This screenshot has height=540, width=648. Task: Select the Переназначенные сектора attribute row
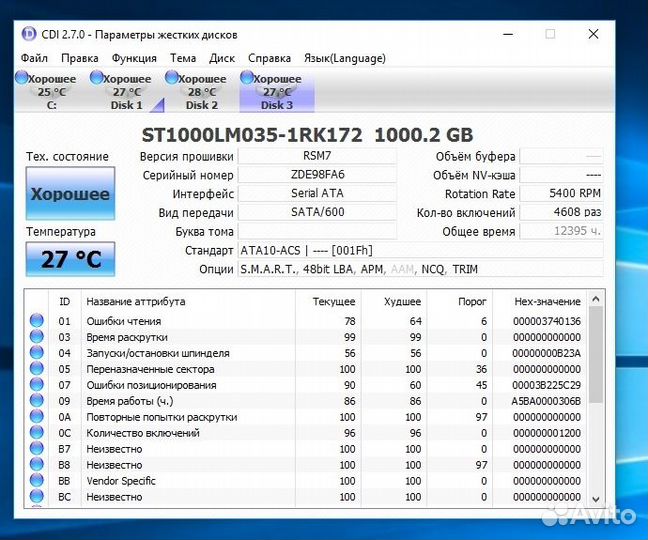[306, 369]
